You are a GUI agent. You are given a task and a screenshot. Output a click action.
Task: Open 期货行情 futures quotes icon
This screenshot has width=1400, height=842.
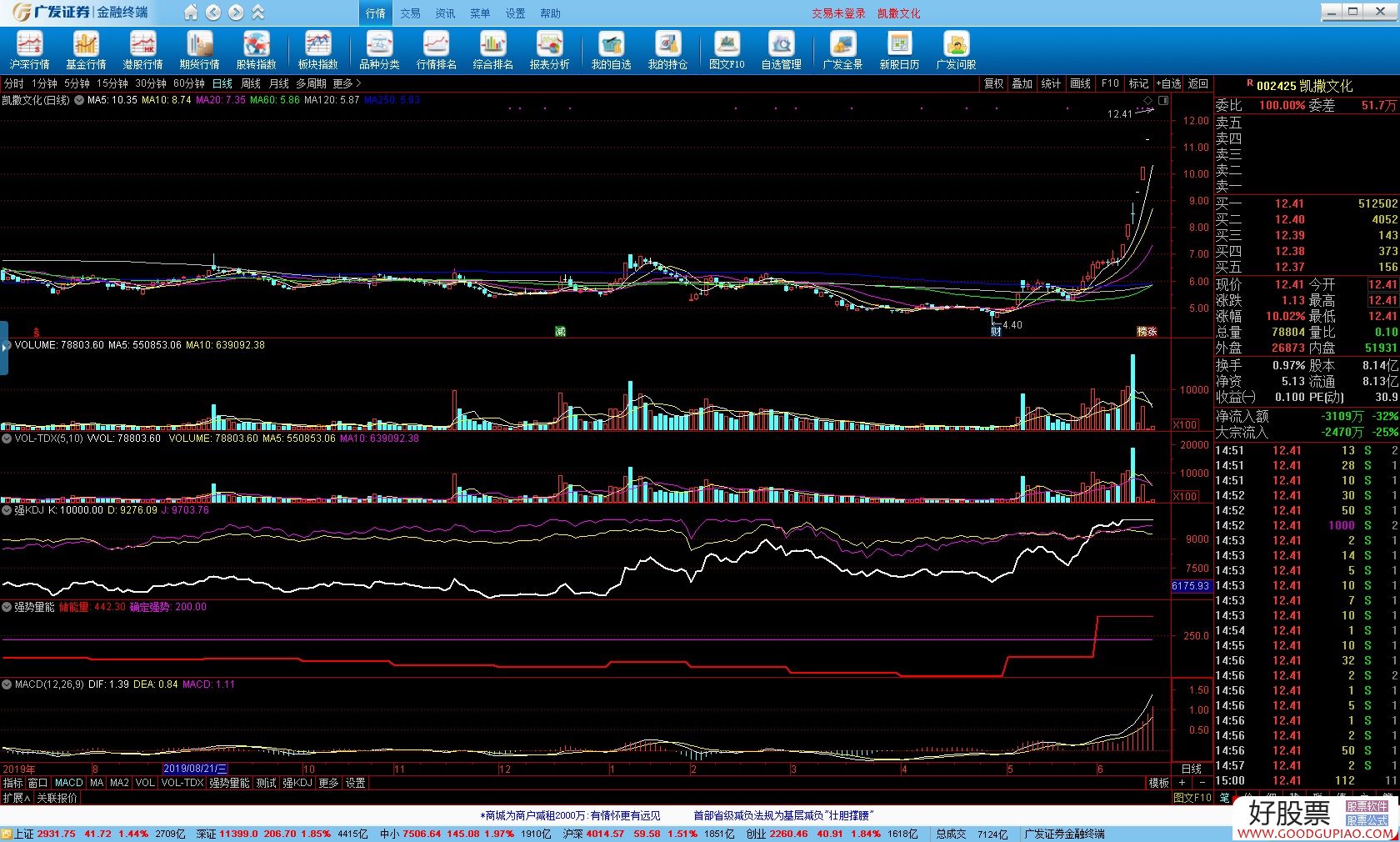pyautogui.click(x=199, y=50)
